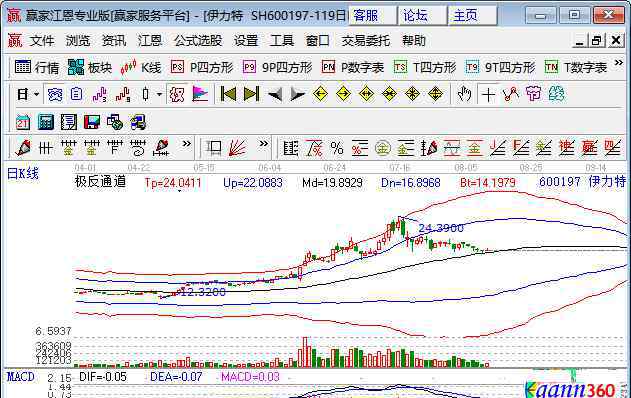The width and height of the screenshot is (631, 398).
Task: Click the 日K线 chart label
Action: coord(23,173)
